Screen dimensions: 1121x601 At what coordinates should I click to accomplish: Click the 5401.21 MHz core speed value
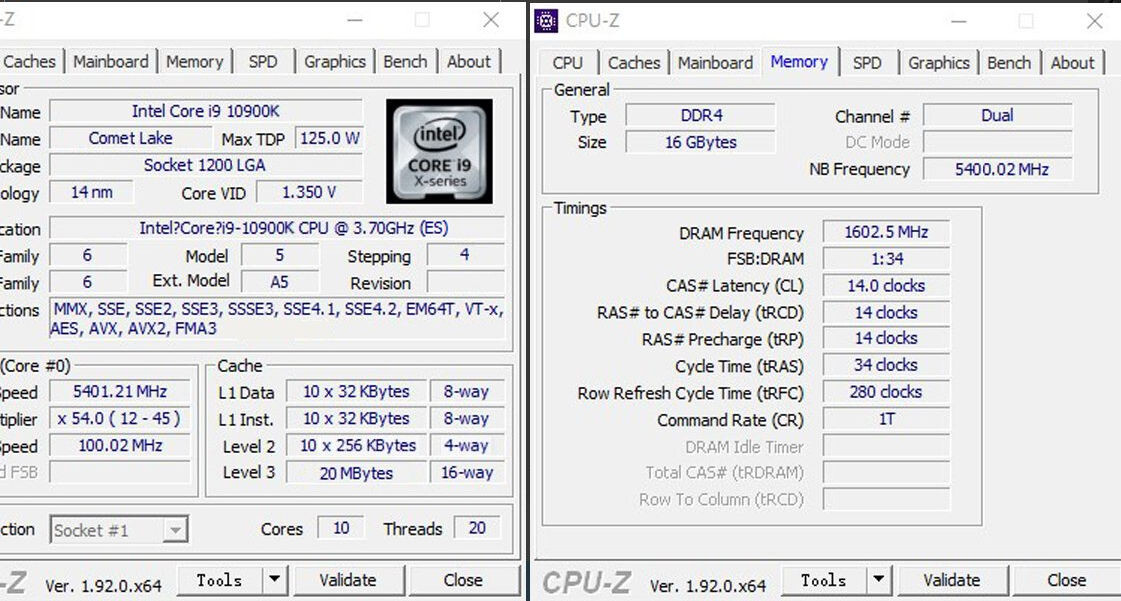pos(119,392)
